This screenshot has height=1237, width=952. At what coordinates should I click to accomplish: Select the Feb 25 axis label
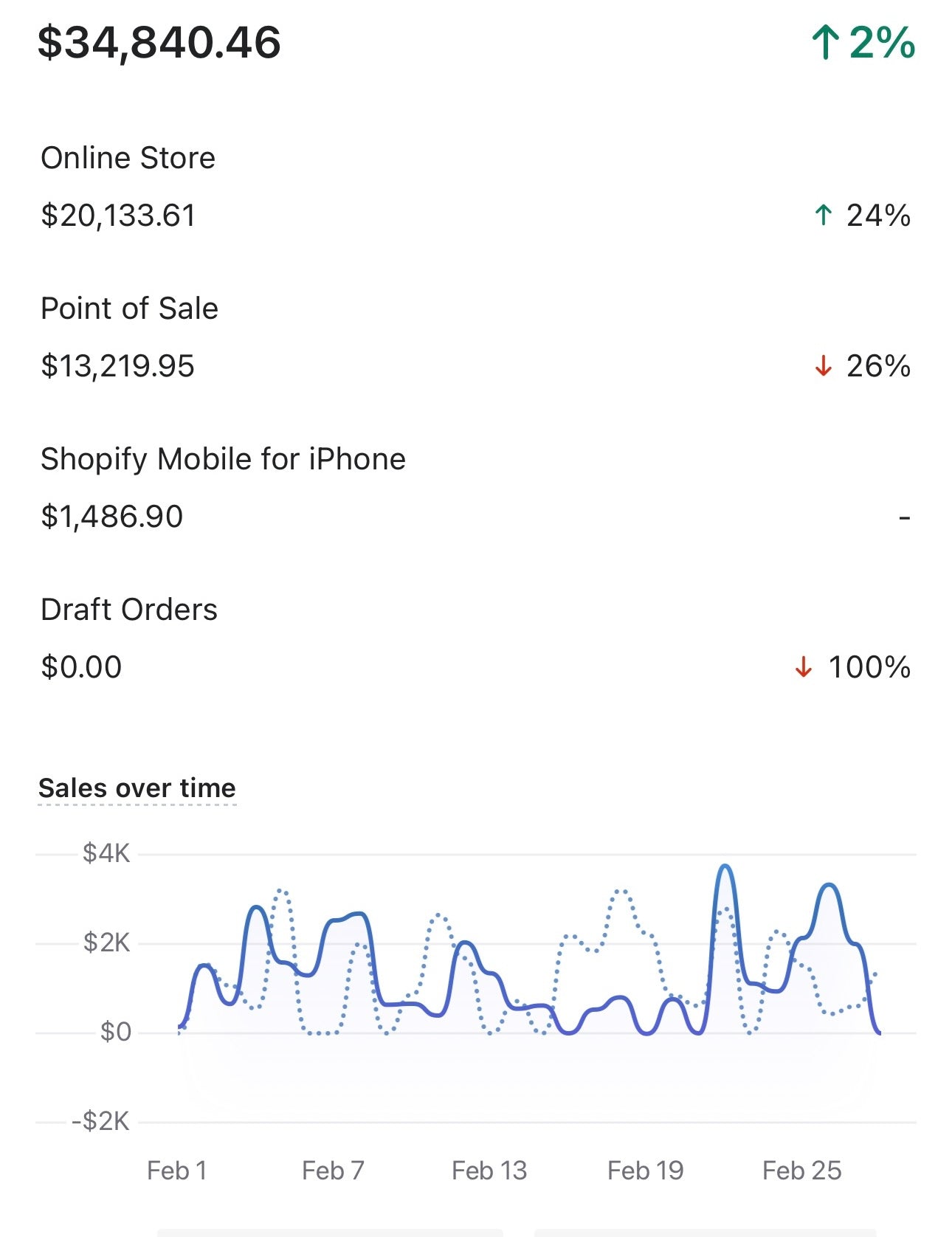pos(802,1171)
